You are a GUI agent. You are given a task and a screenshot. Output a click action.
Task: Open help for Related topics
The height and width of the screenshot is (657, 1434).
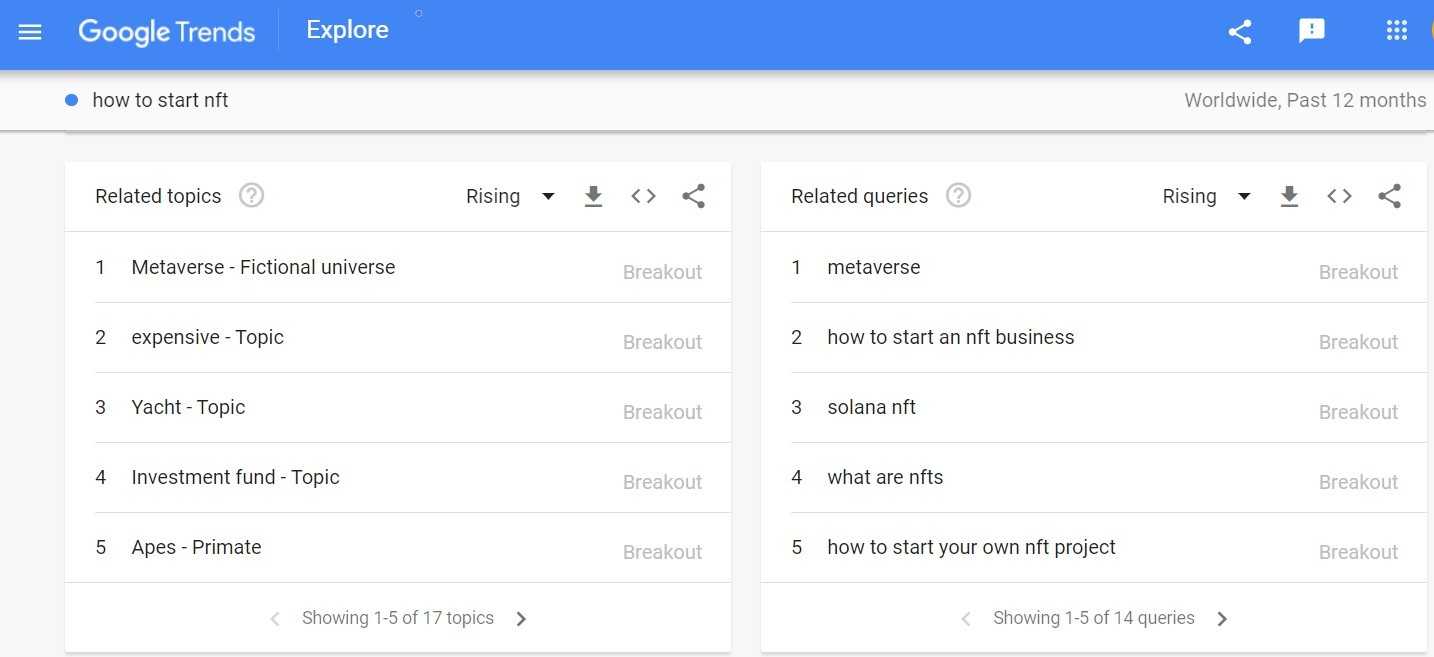coord(251,196)
